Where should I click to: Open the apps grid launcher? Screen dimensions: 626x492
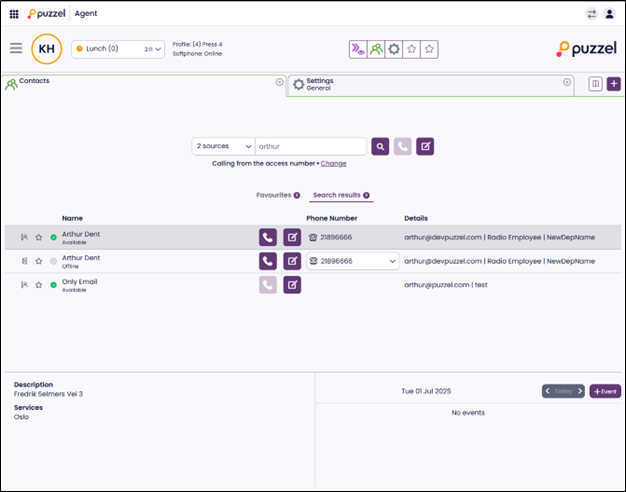(x=14, y=14)
